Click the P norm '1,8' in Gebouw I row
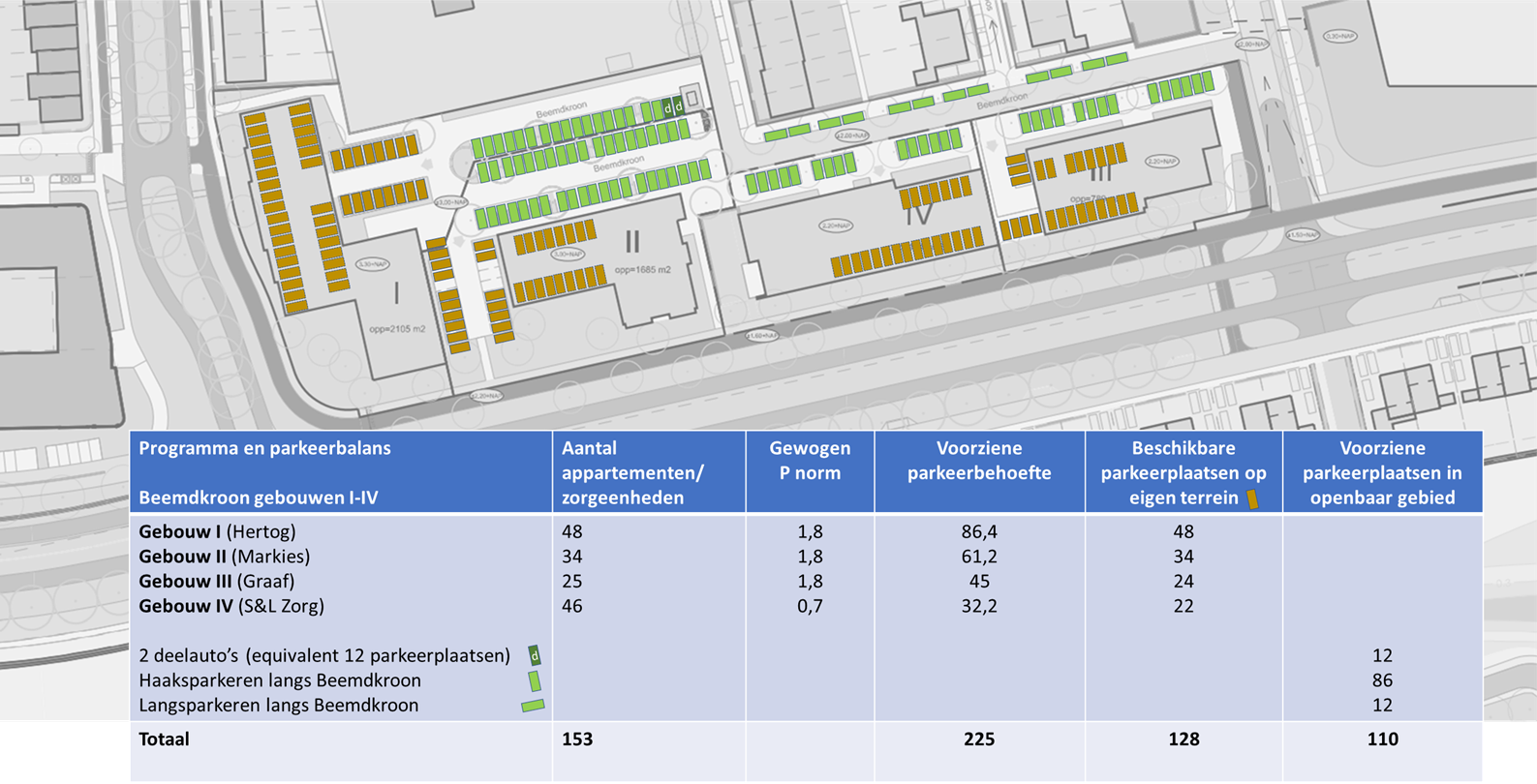The height and width of the screenshot is (784, 1537). pyautogui.click(x=810, y=531)
